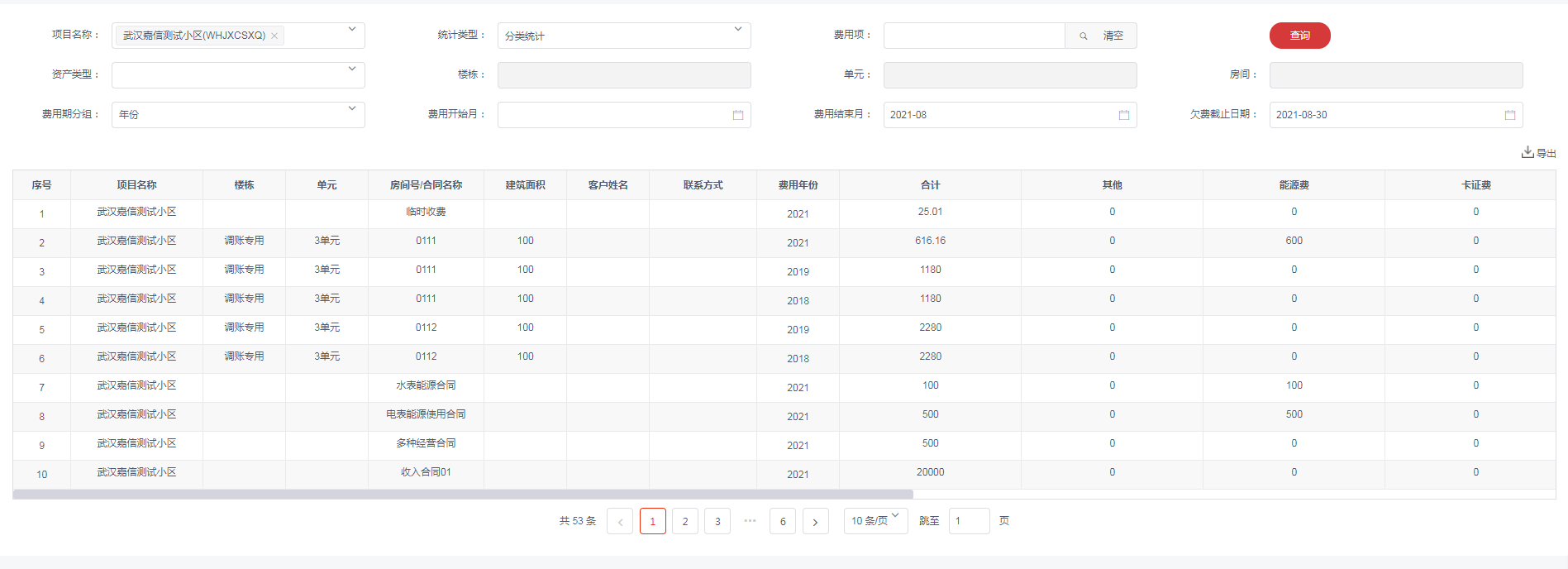Screen dimensions: 1568x569
Task: Click the 楼栋 input field
Action: tap(624, 75)
